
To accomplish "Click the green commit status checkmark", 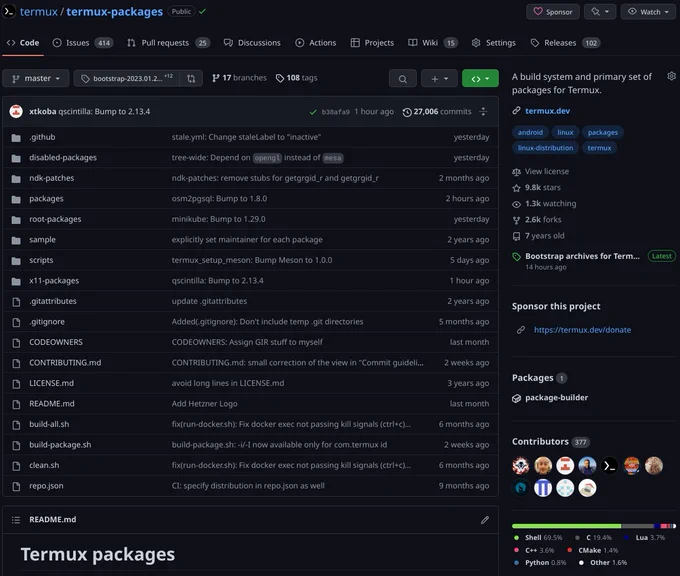I will [313, 112].
